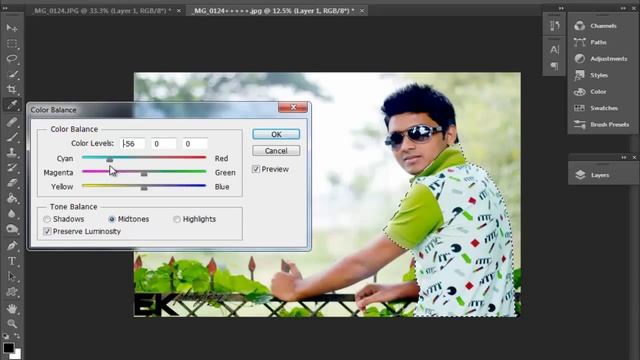This screenshot has height=360, width=640.
Task: Open the Character panel icon
Action: 554,50
